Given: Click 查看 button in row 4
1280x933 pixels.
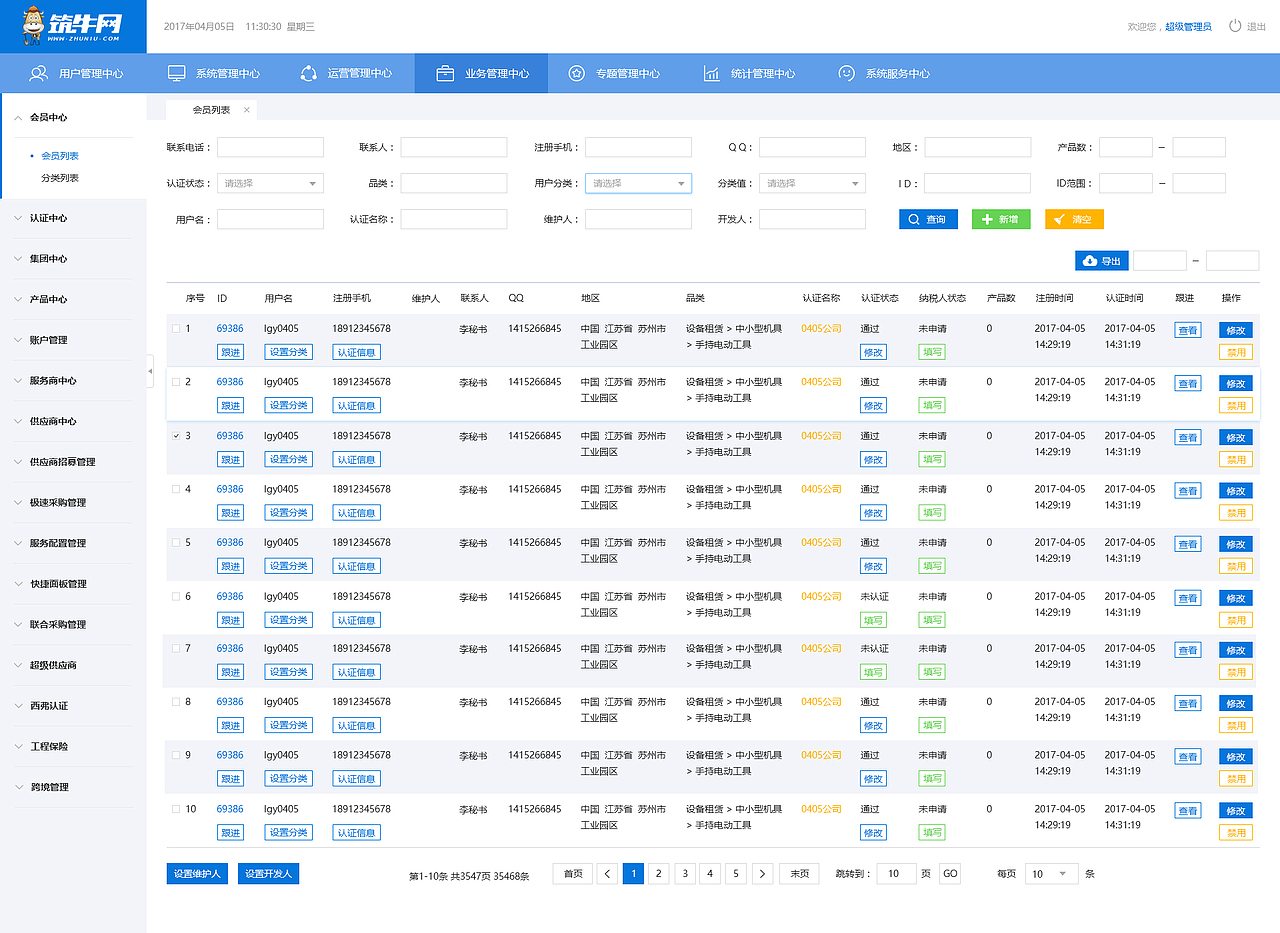Looking at the screenshot, I should tap(1187, 491).
